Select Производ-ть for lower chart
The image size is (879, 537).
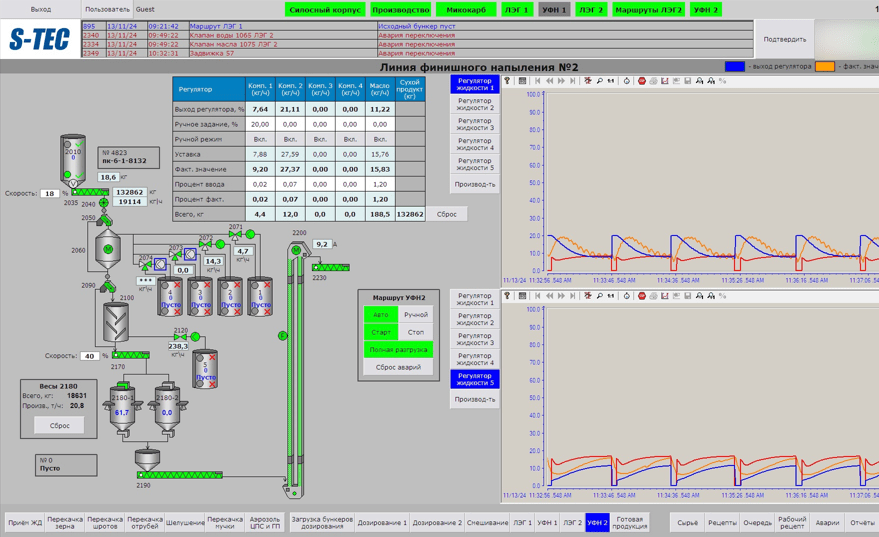click(475, 399)
